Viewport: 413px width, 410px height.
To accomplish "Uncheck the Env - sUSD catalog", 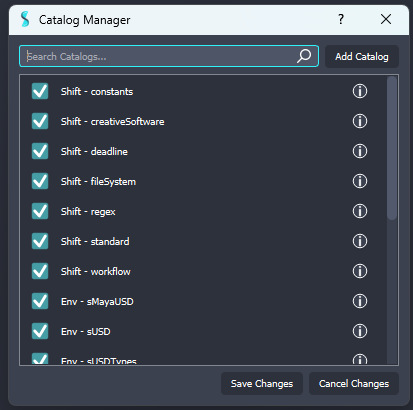I will [x=40, y=331].
